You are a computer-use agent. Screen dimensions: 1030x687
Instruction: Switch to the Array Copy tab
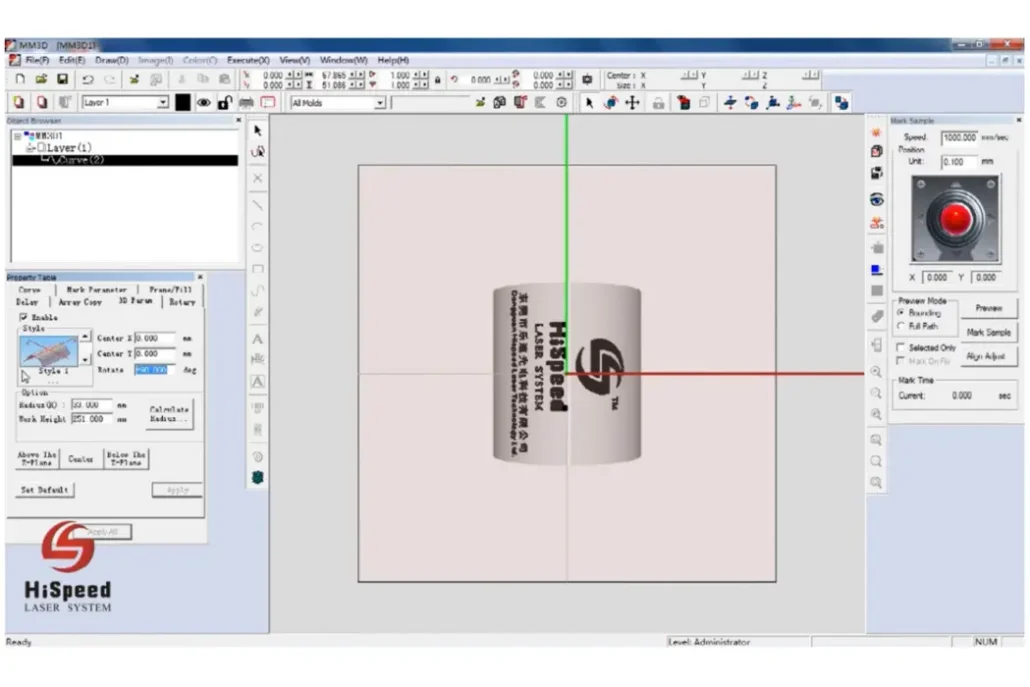(x=80, y=302)
